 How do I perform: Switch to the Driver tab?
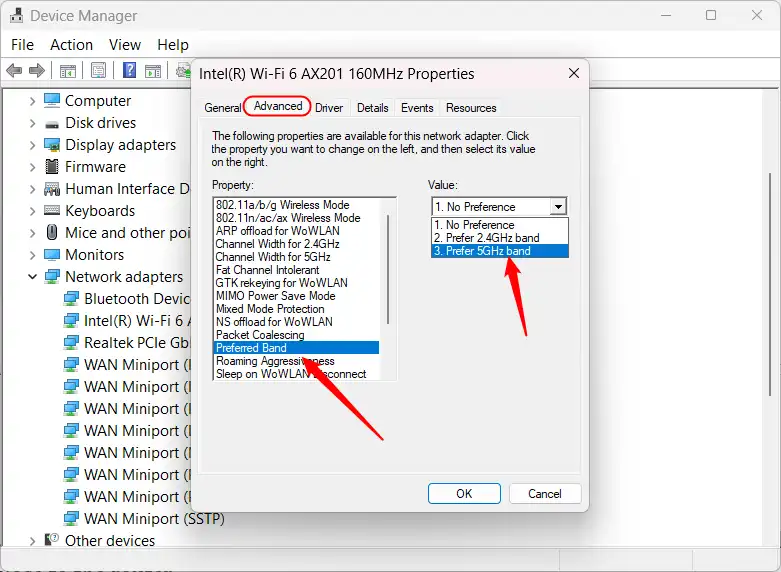(329, 108)
